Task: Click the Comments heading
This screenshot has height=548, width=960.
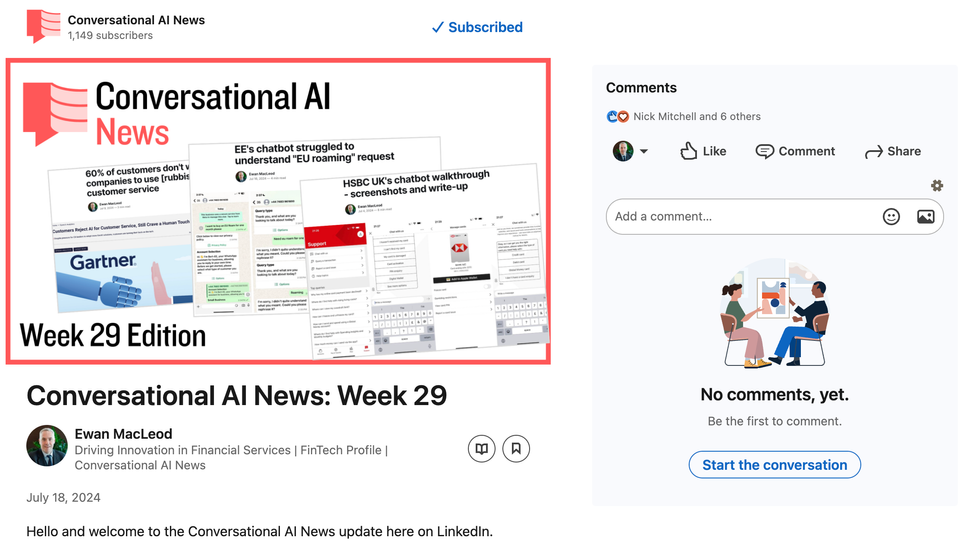Action: pos(641,88)
